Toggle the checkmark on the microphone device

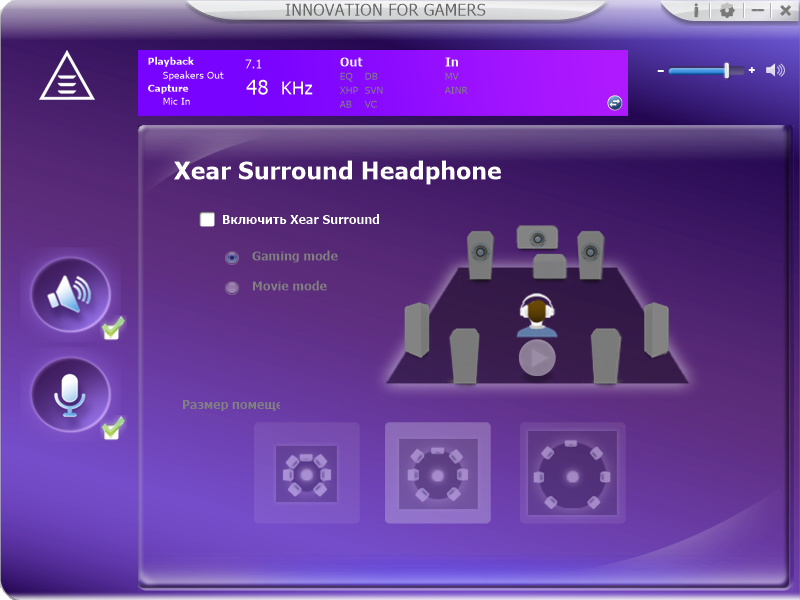pos(112,428)
